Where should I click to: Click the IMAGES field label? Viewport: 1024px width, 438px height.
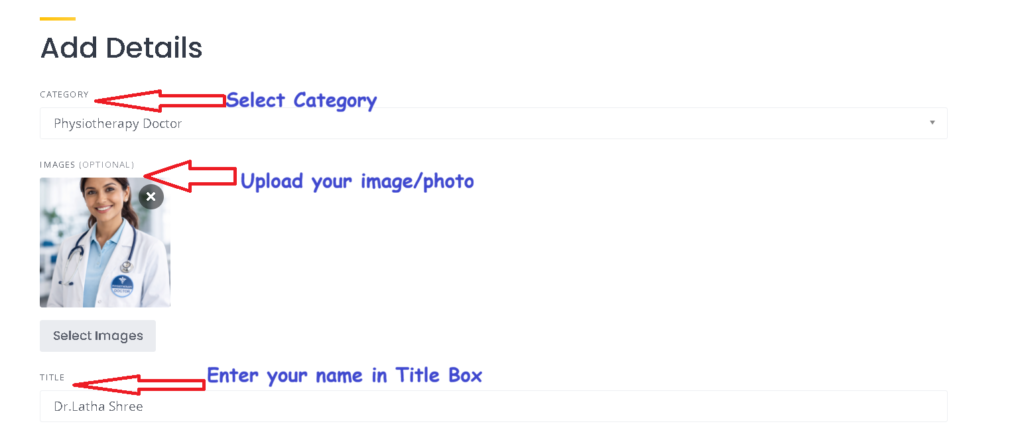coord(57,165)
